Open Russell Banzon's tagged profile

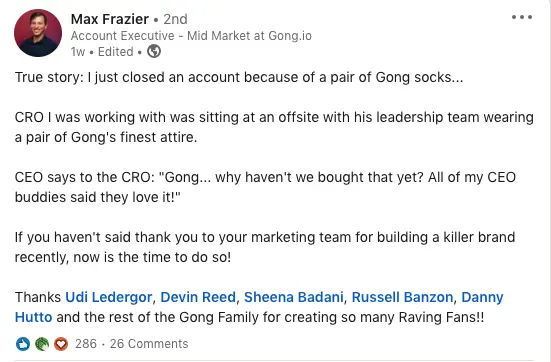coord(402,297)
